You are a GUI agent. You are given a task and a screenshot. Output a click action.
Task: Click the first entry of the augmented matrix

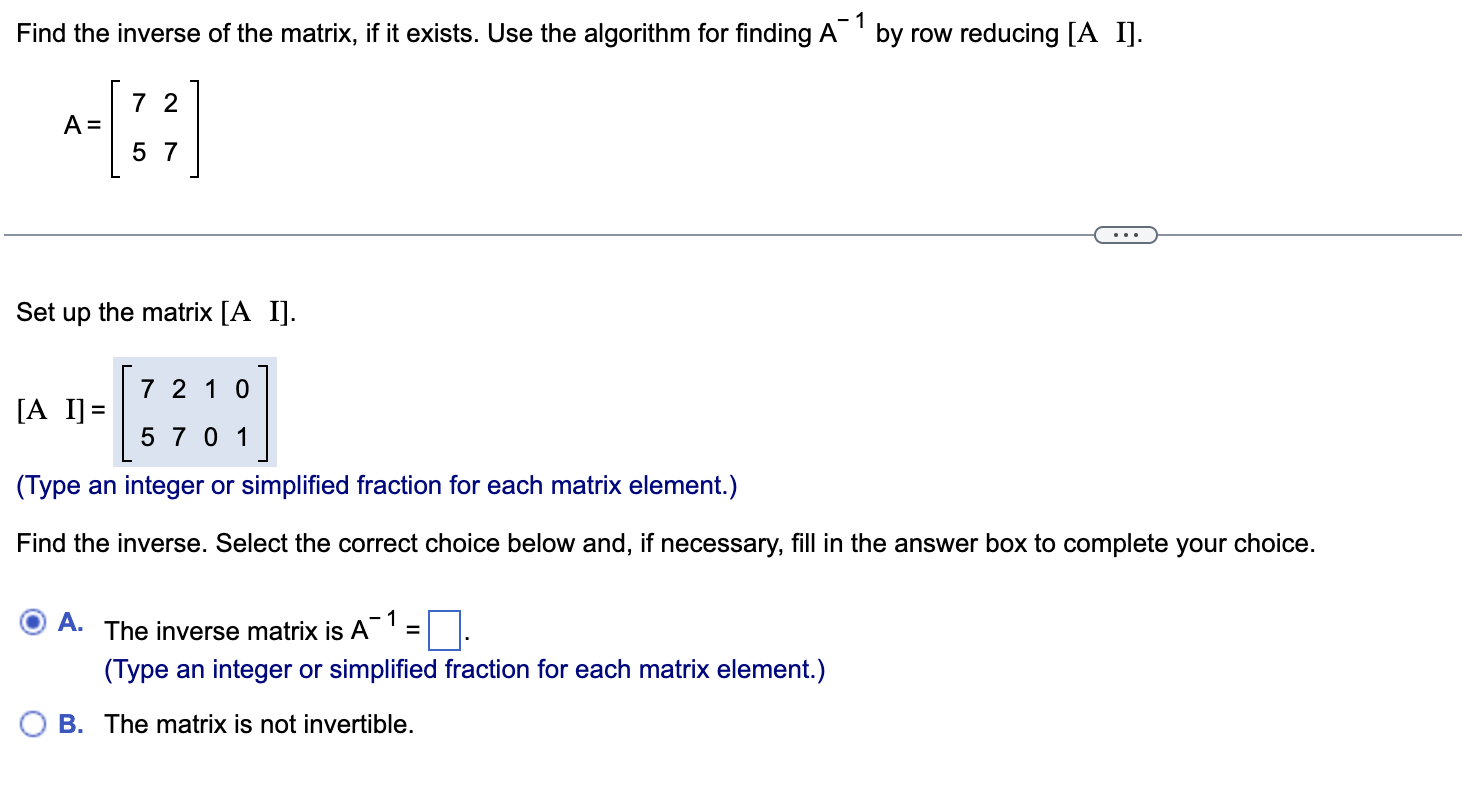tap(145, 389)
